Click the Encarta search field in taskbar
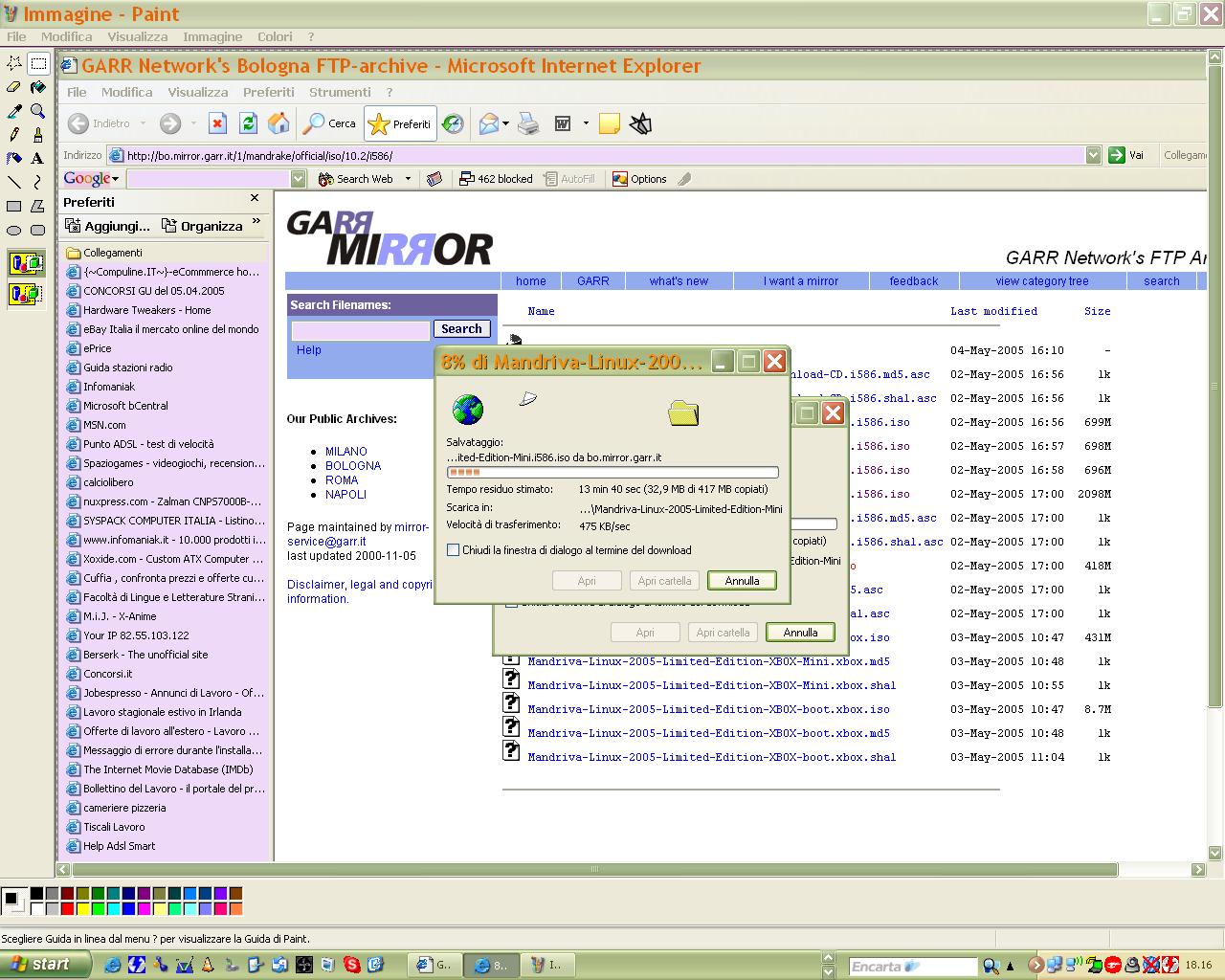Screen dimensions: 1225x980 [913, 967]
